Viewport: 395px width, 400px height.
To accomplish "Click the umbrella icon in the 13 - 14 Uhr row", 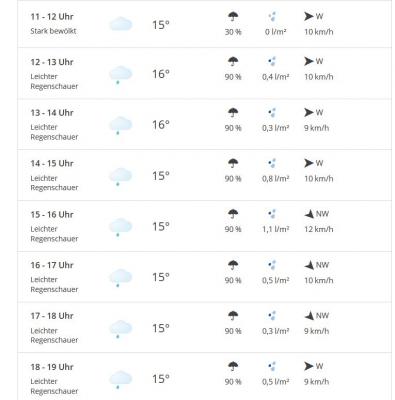I will point(233,113).
